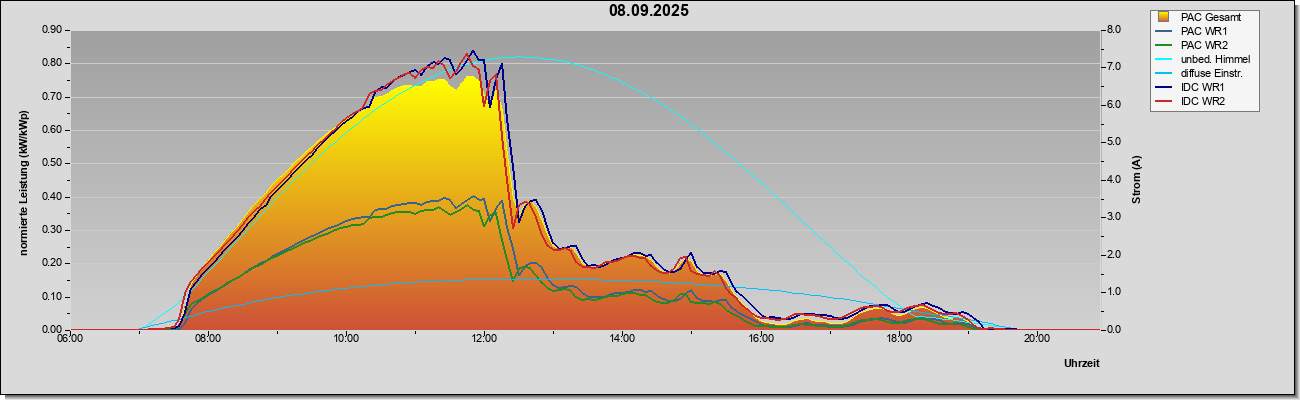Click the 4.0 value on right axis
The height and width of the screenshot is (400, 1300).
[x=1113, y=180]
